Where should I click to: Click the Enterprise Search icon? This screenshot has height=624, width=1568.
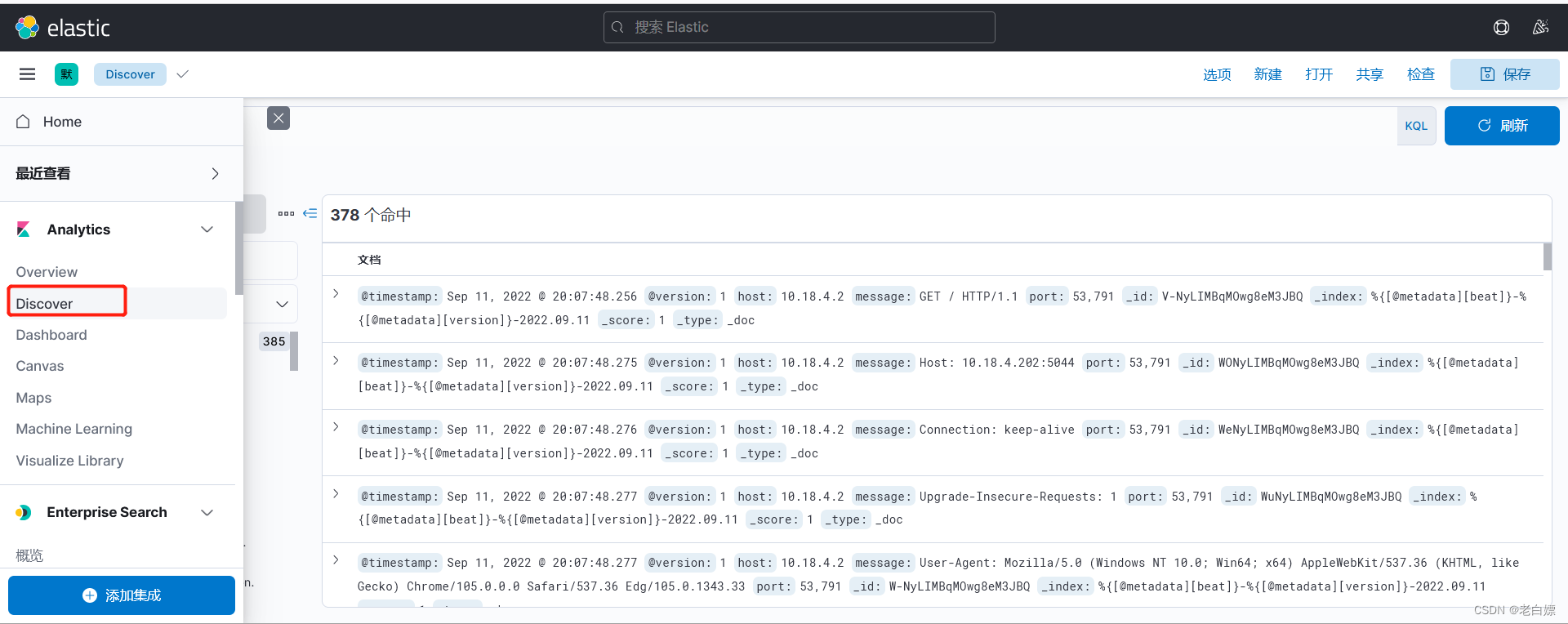tap(24, 512)
